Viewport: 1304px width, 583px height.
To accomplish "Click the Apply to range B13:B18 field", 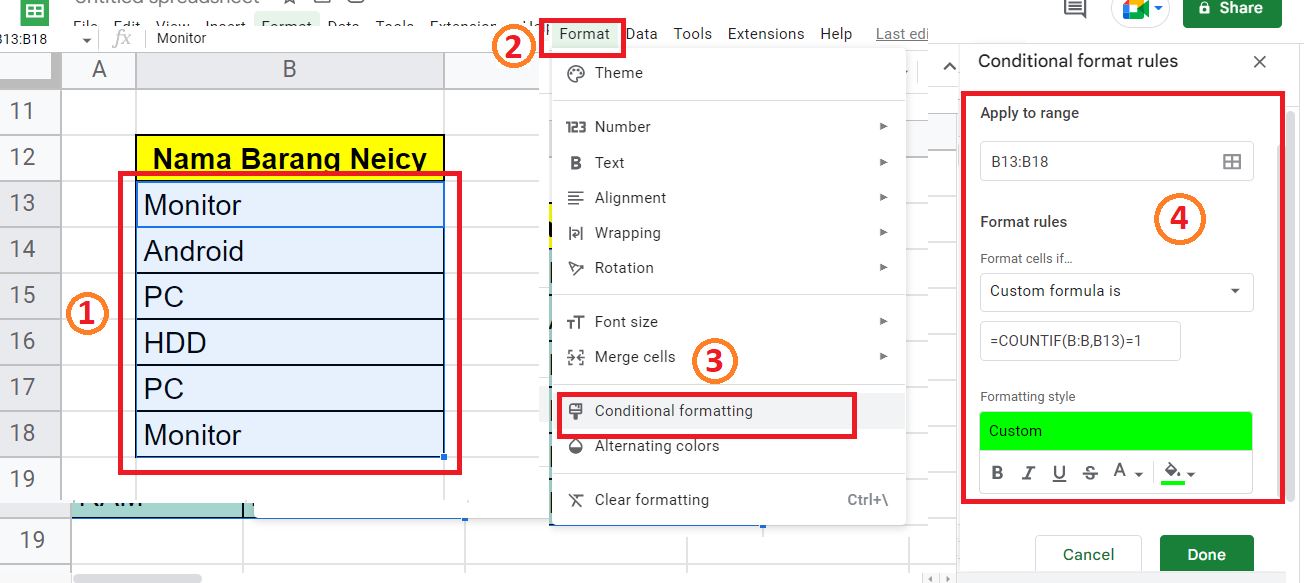I will (x=1116, y=161).
